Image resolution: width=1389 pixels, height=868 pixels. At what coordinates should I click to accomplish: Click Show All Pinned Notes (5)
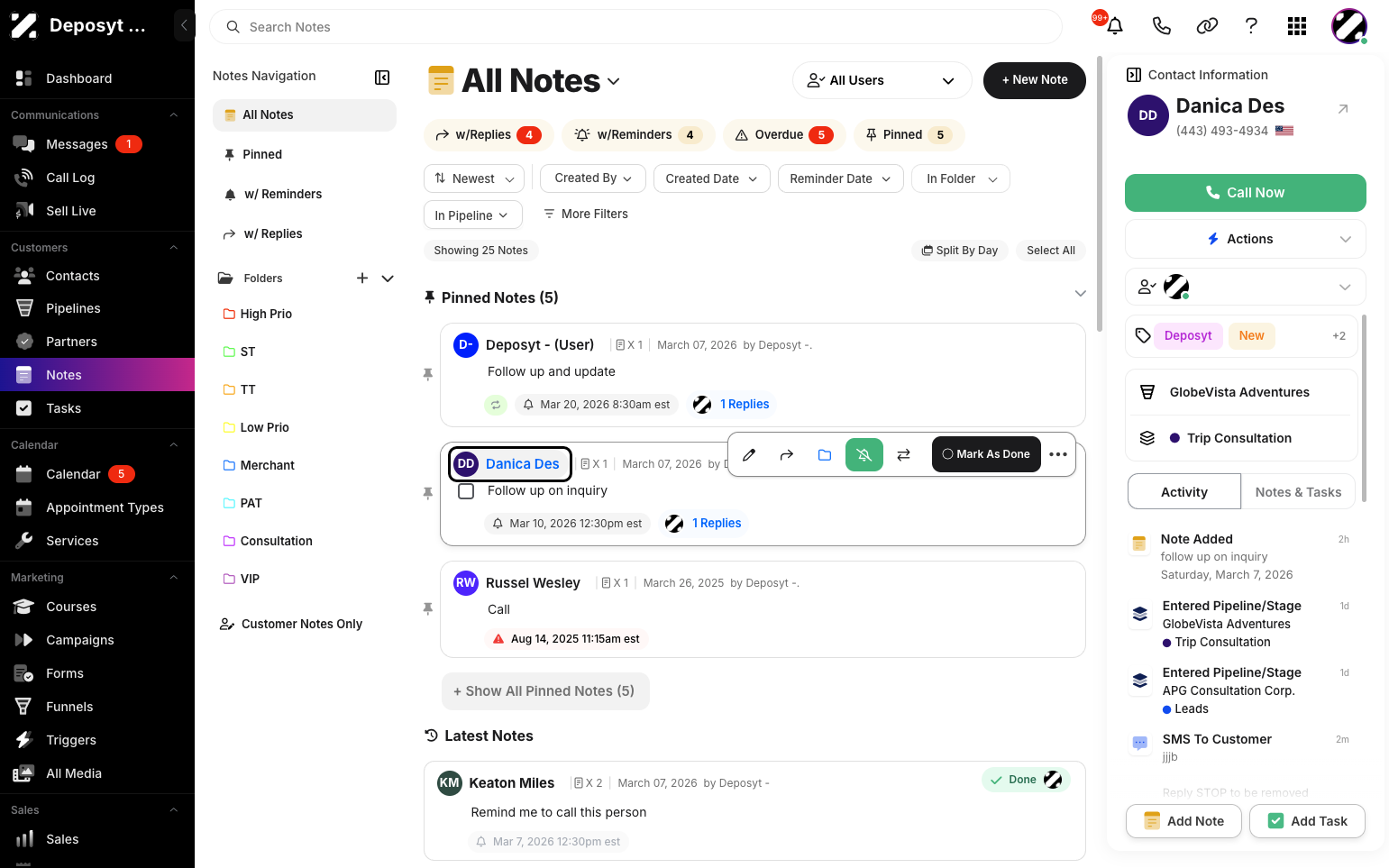(545, 691)
